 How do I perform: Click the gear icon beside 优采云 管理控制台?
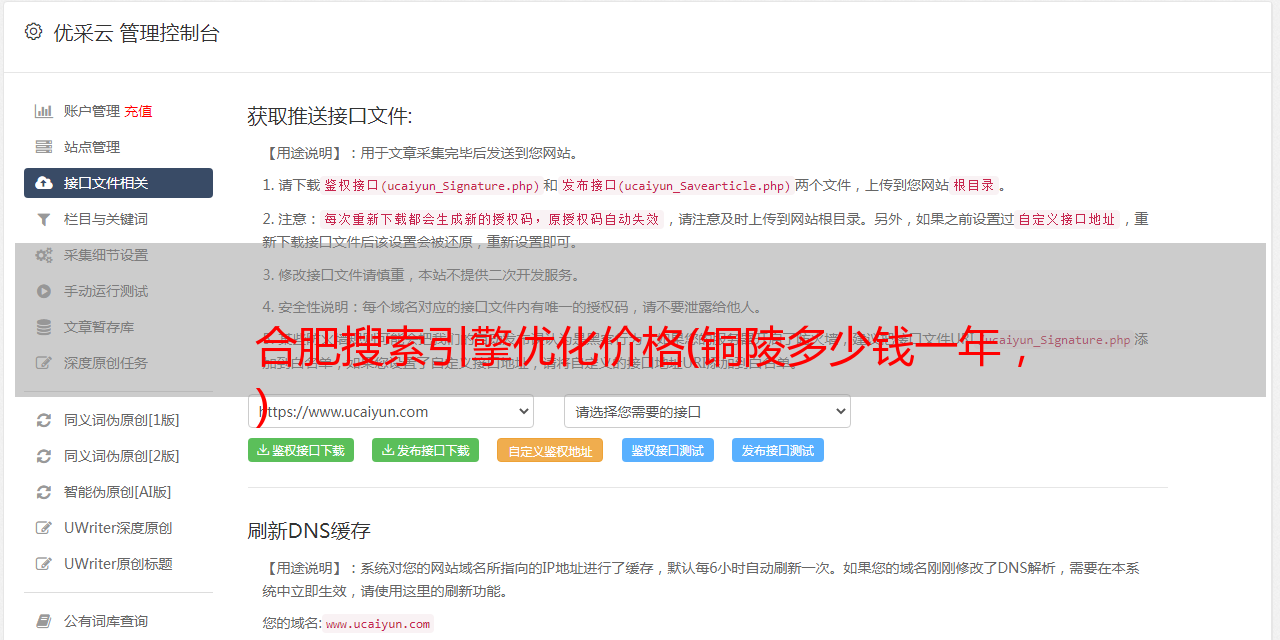pyautogui.click(x=34, y=32)
